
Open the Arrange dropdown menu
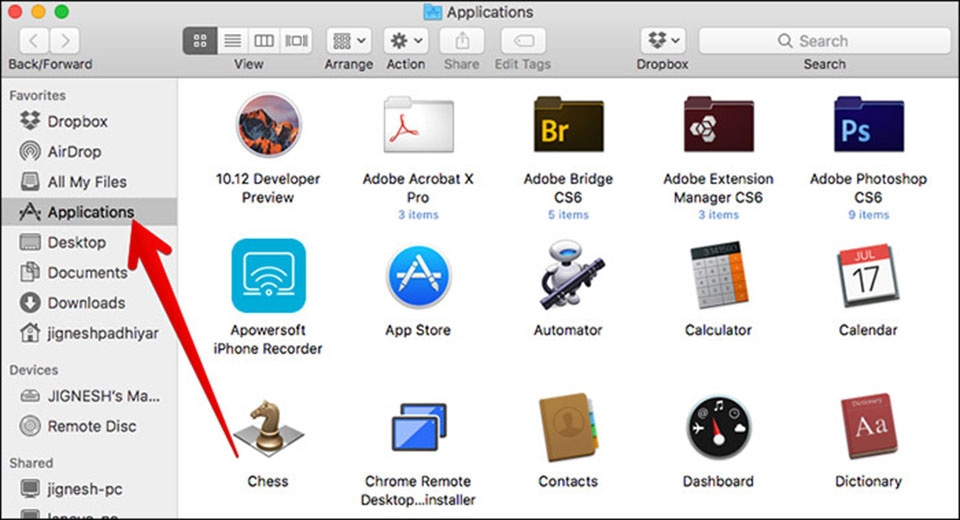(x=349, y=41)
